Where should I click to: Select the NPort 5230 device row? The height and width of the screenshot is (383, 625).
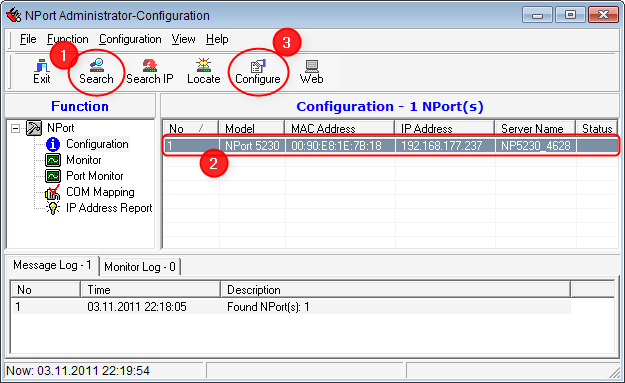click(391, 145)
